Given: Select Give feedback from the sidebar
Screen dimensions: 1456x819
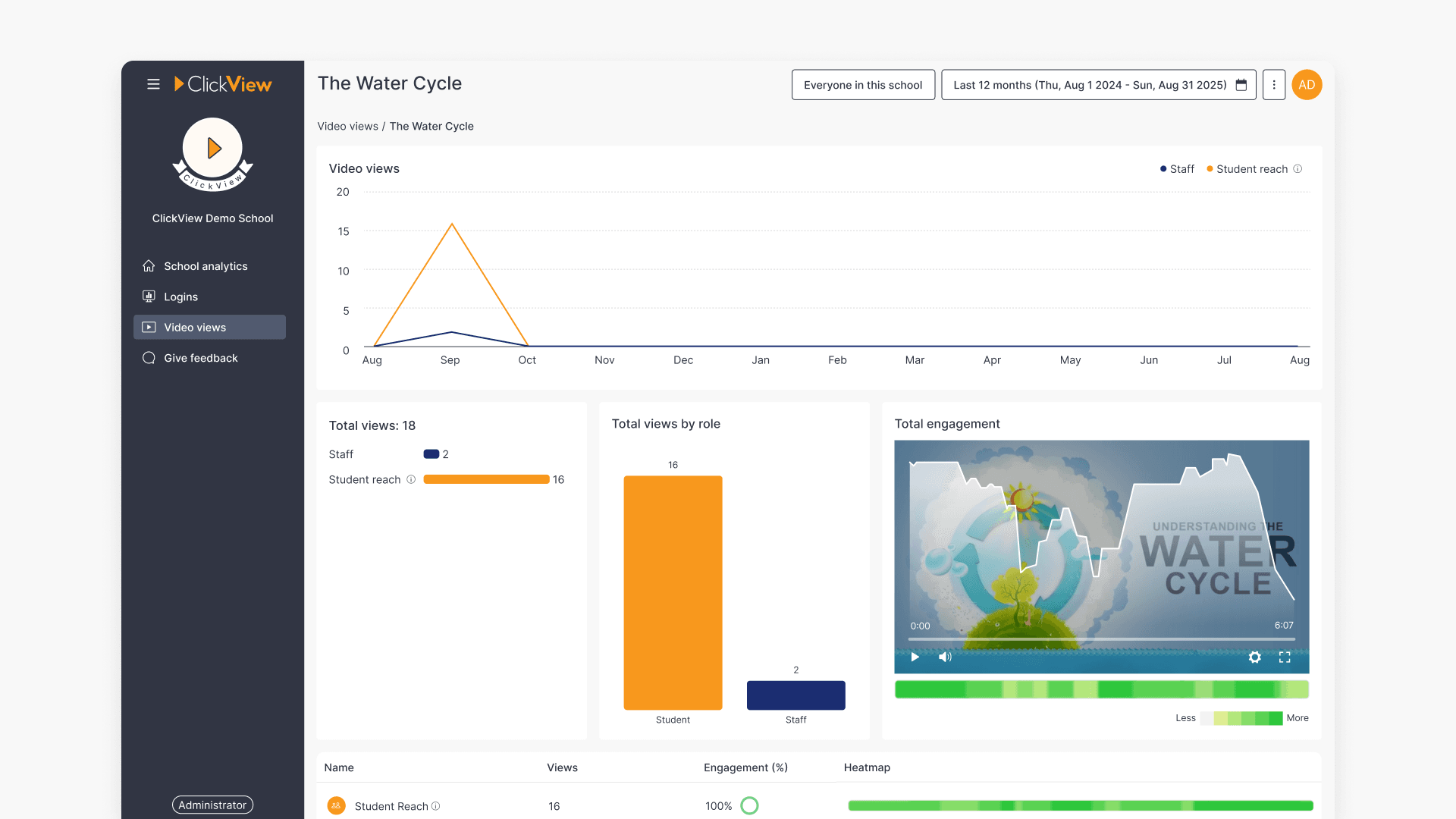Looking at the screenshot, I should (x=201, y=357).
